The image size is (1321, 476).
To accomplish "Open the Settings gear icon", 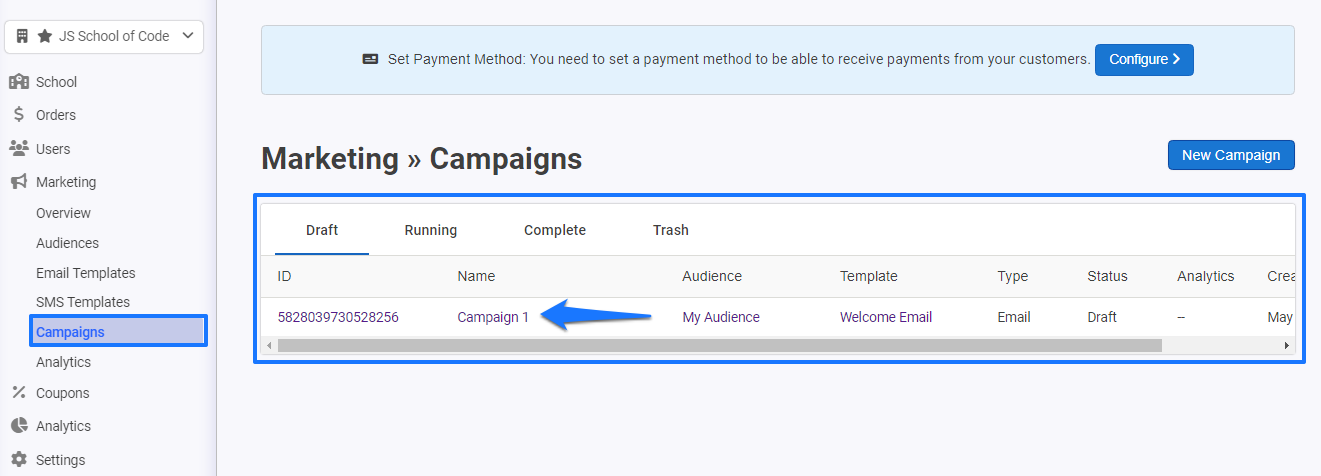I will coord(18,460).
